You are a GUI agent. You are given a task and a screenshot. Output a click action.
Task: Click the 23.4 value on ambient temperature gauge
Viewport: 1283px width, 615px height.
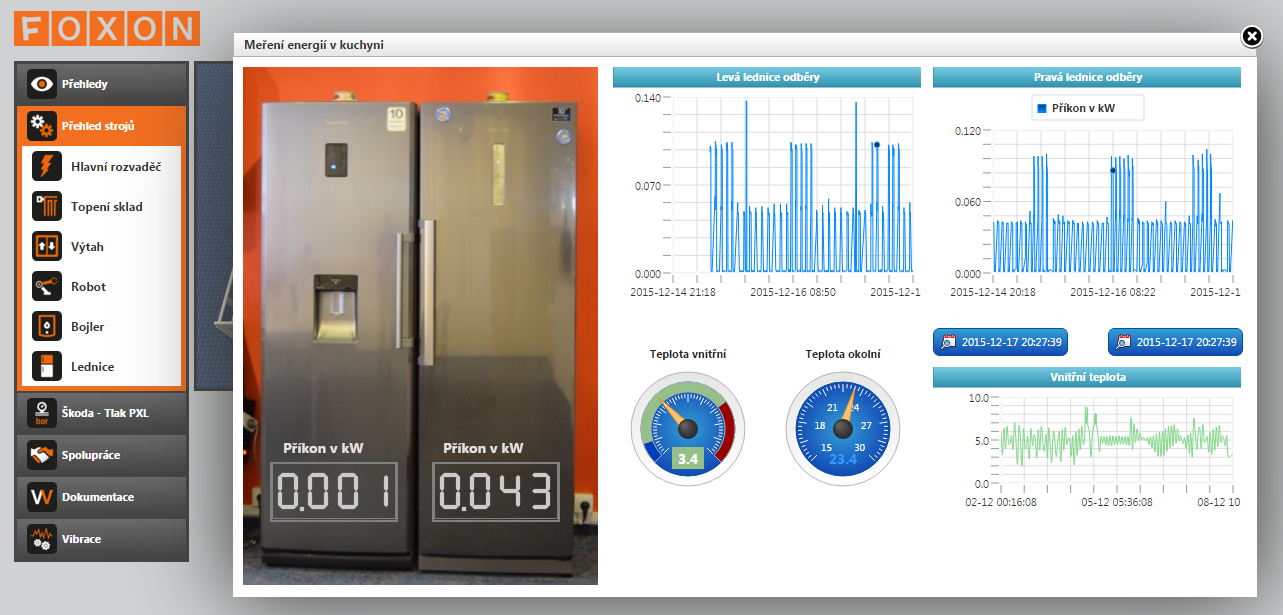coord(843,460)
